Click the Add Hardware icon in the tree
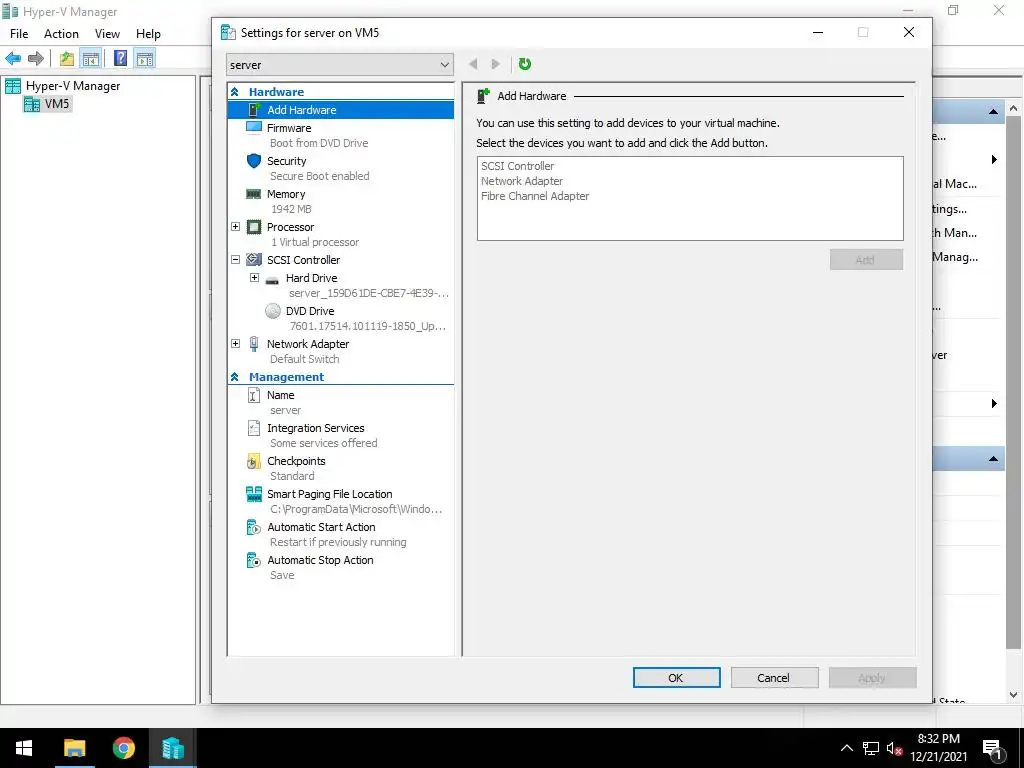Screen dimensions: 1024x768 pyautogui.click(x=255, y=109)
